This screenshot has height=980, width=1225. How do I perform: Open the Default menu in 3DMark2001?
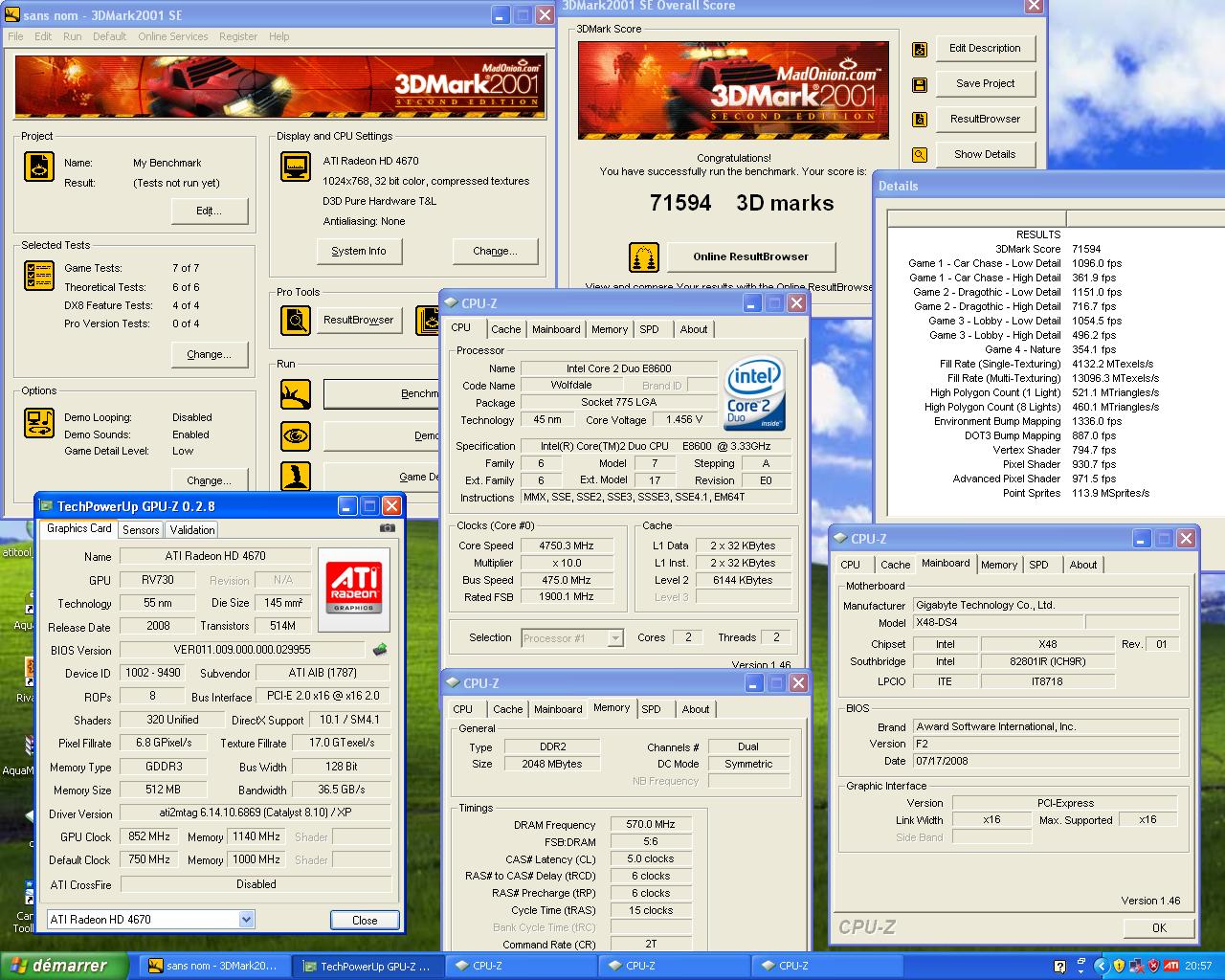(x=109, y=36)
